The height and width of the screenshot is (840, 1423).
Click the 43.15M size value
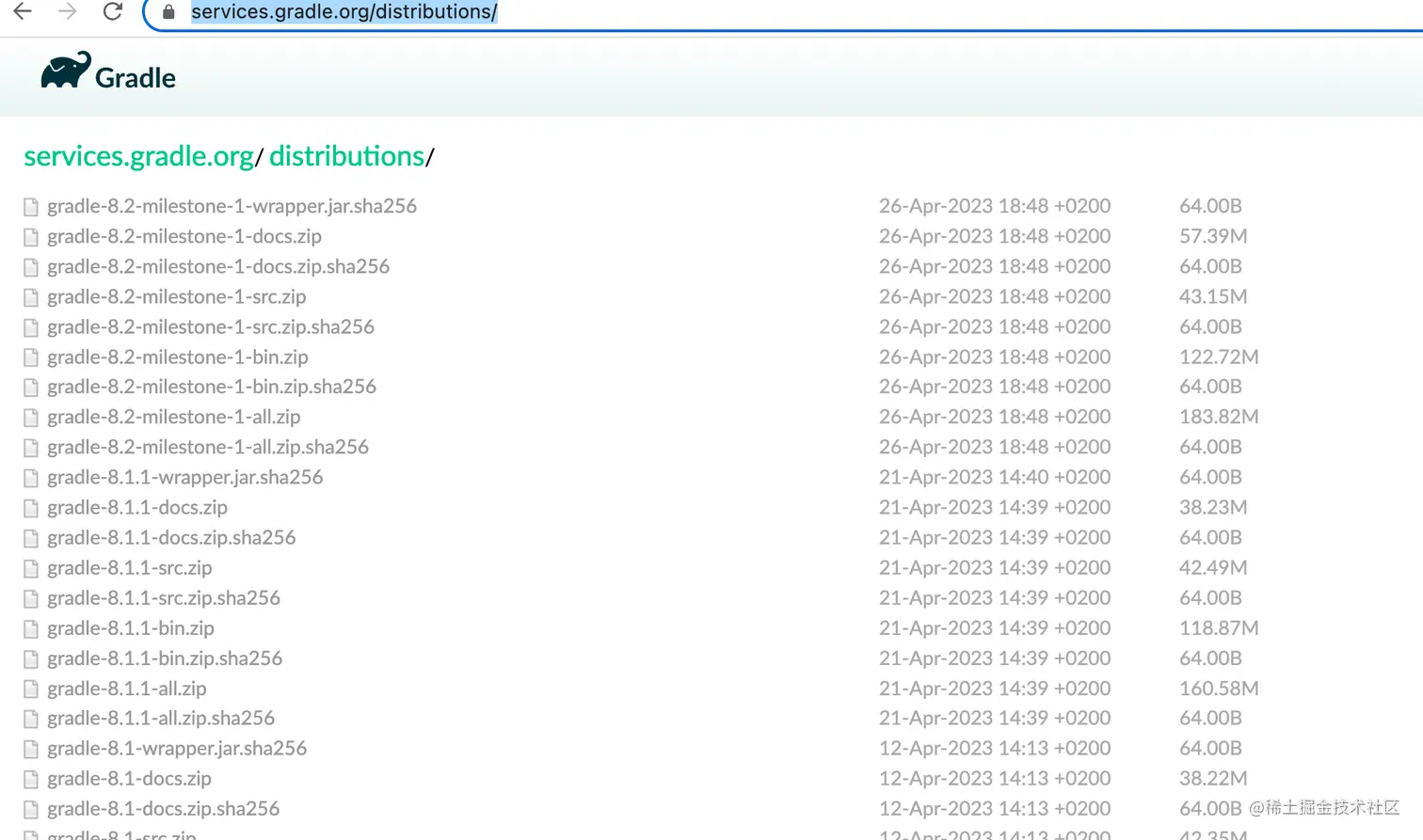point(1213,296)
